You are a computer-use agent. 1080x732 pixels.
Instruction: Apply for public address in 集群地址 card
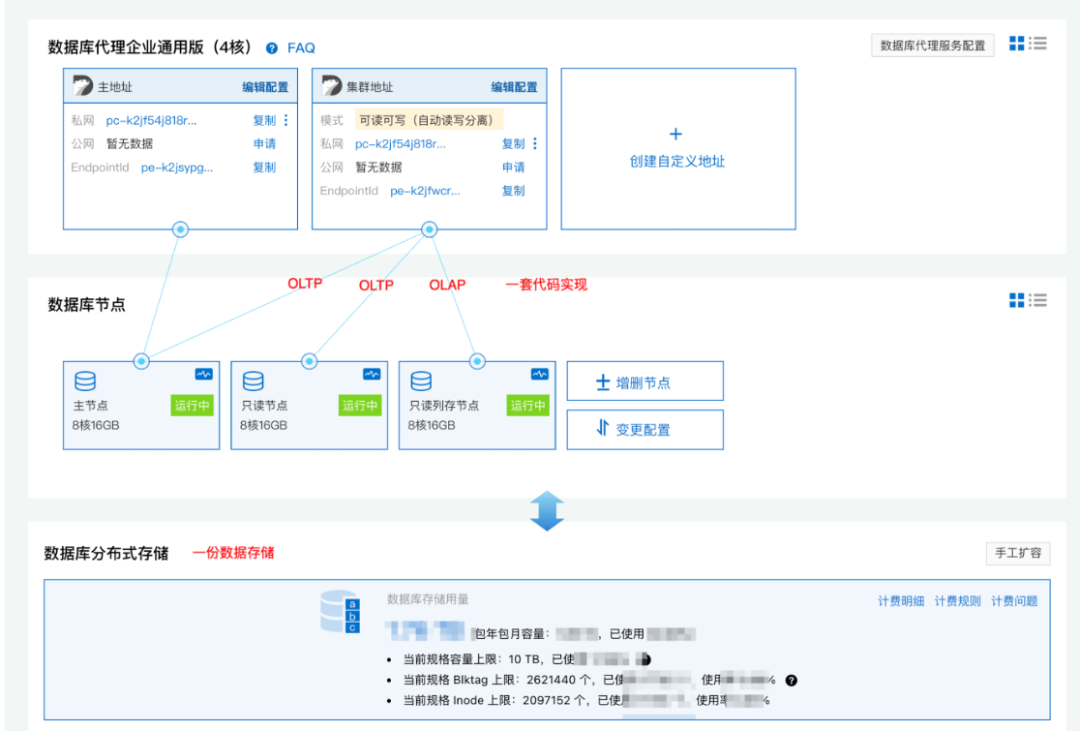pyautogui.click(x=513, y=167)
